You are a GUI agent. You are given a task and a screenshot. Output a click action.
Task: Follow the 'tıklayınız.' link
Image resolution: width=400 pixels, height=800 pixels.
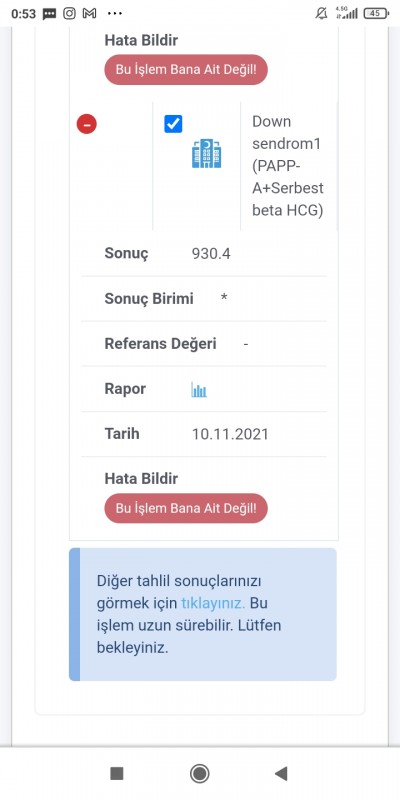click(213, 603)
